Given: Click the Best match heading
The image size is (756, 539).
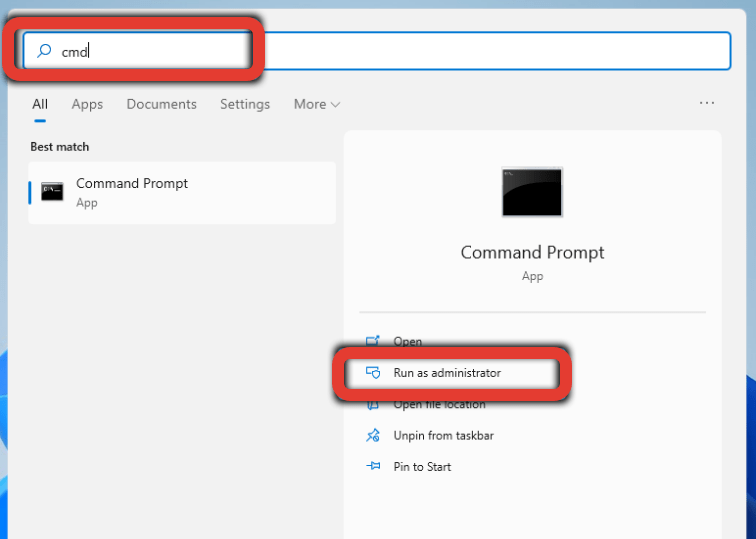Looking at the screenshot, I should tap(60, 147).
